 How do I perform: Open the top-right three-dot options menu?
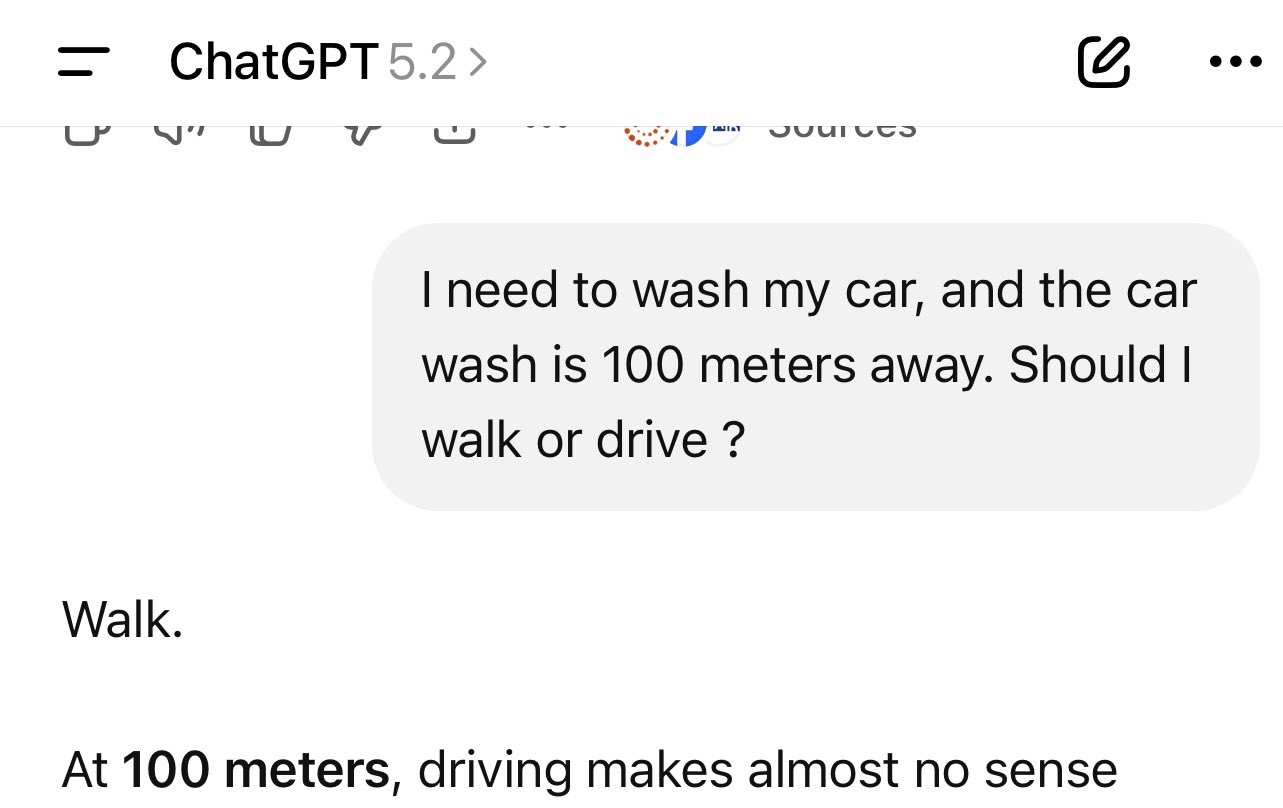click(x=1235, y=62)
